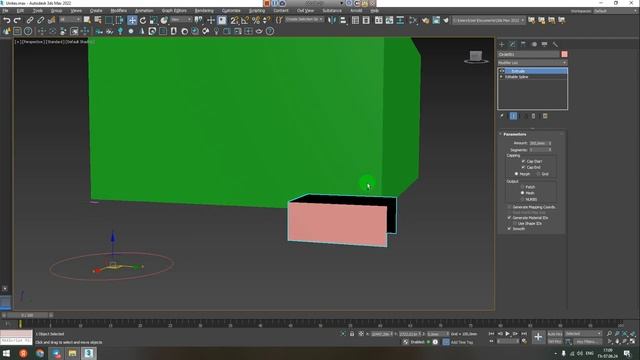Viewport: 640px width, 360px height.
Task: Uncheck the Cap Start checkbox
Action: [x=523, y=161]
